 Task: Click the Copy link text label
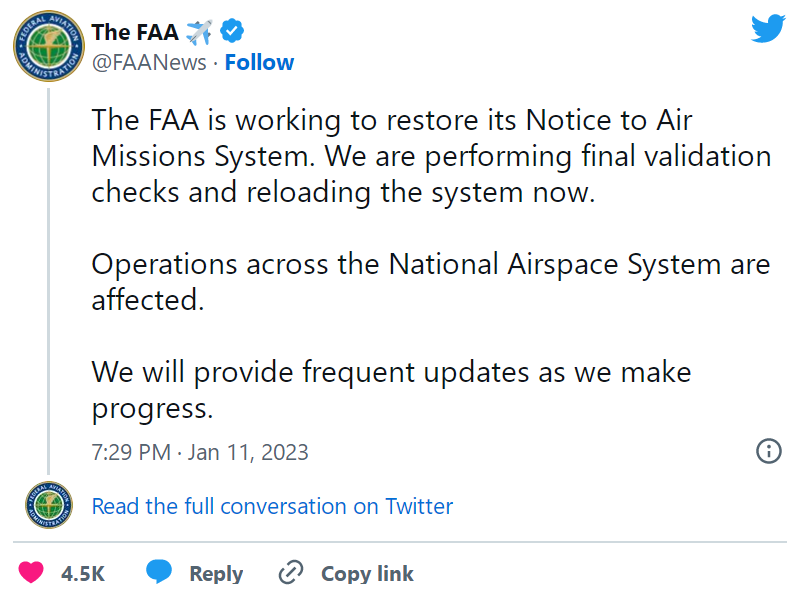point(366,573)
